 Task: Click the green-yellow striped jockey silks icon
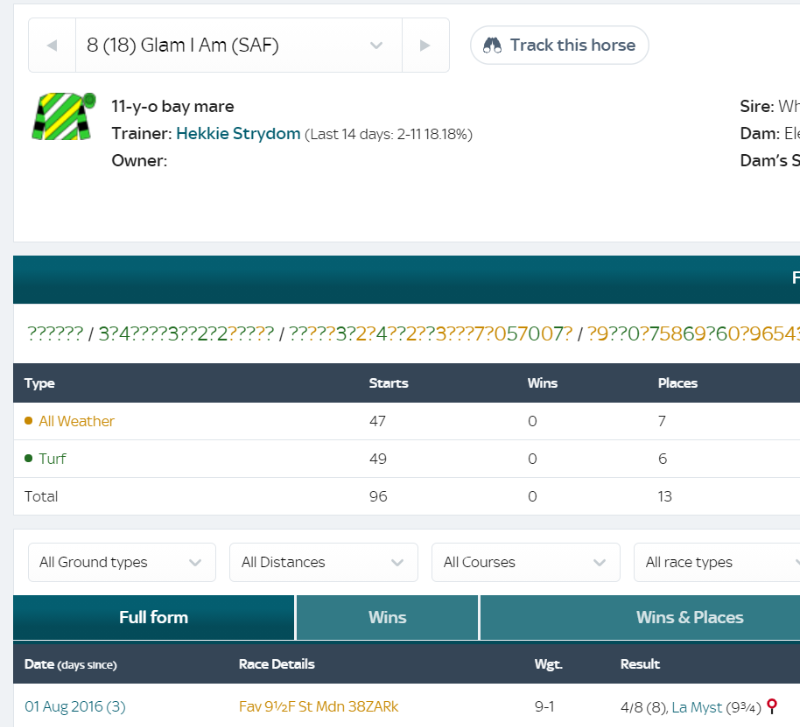(64, 116)
